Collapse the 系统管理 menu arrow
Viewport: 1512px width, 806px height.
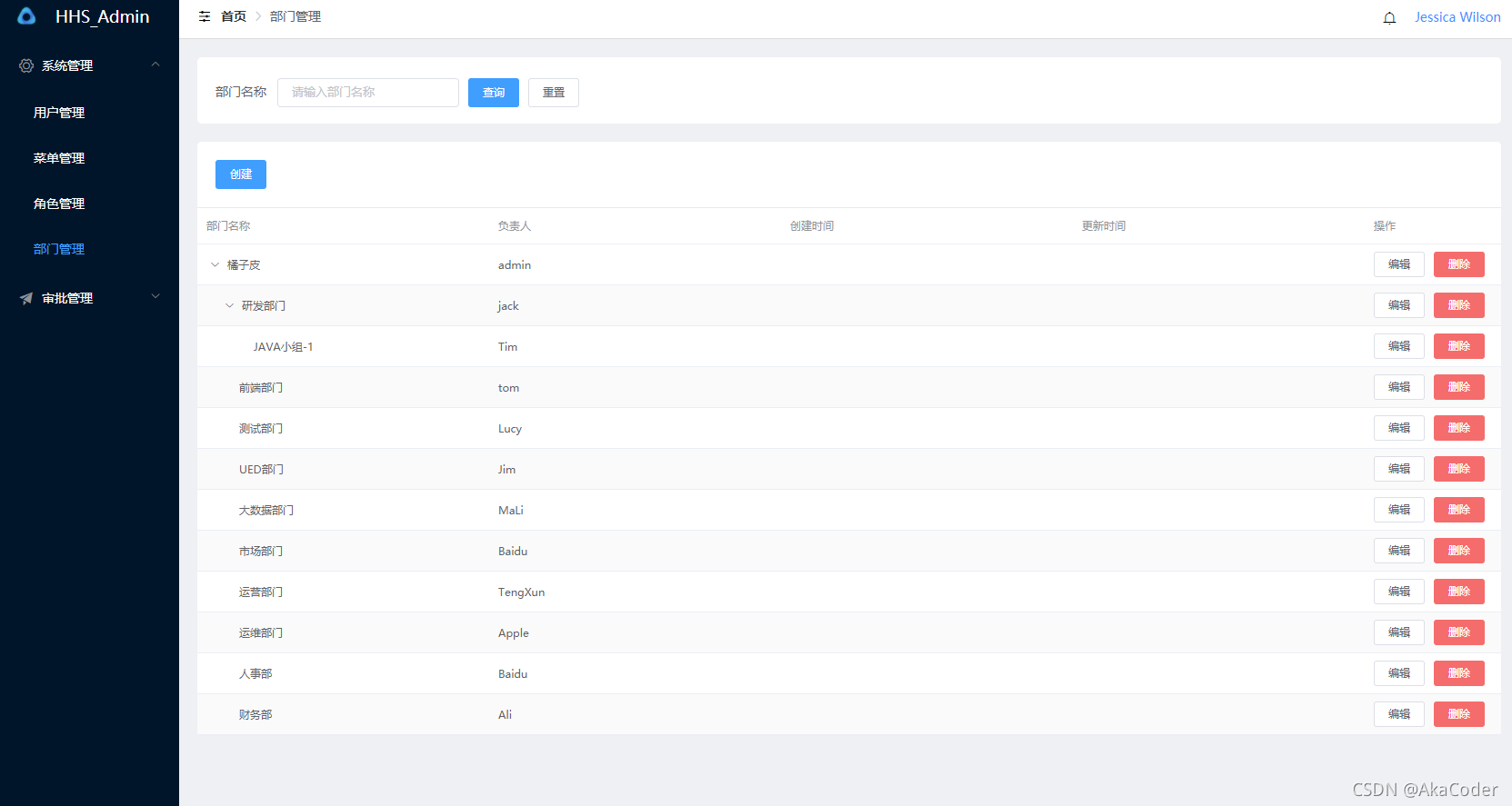(x=155, y=65)
